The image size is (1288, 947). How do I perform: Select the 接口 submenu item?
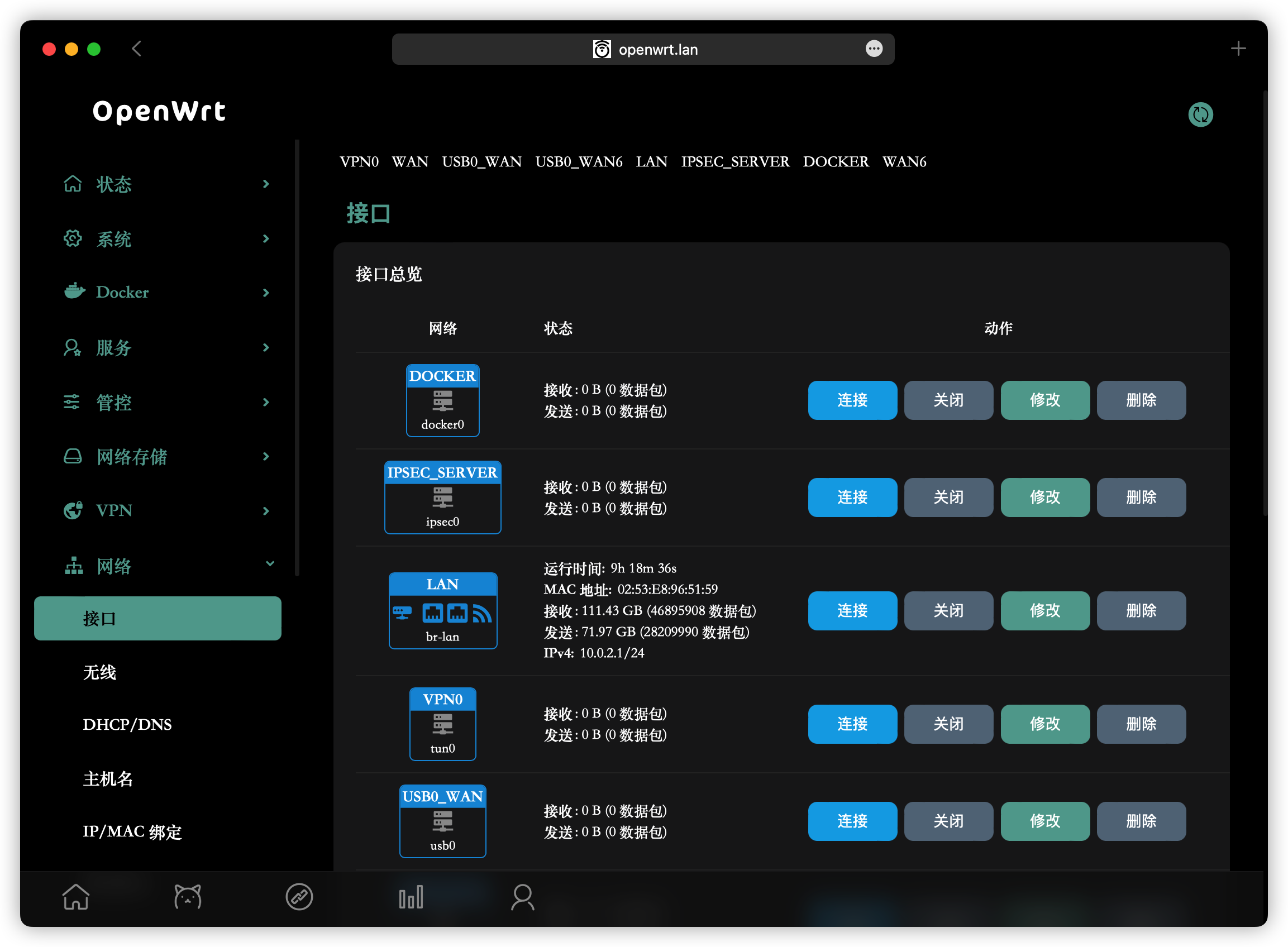pyautogui.click(x=158, y=619)
